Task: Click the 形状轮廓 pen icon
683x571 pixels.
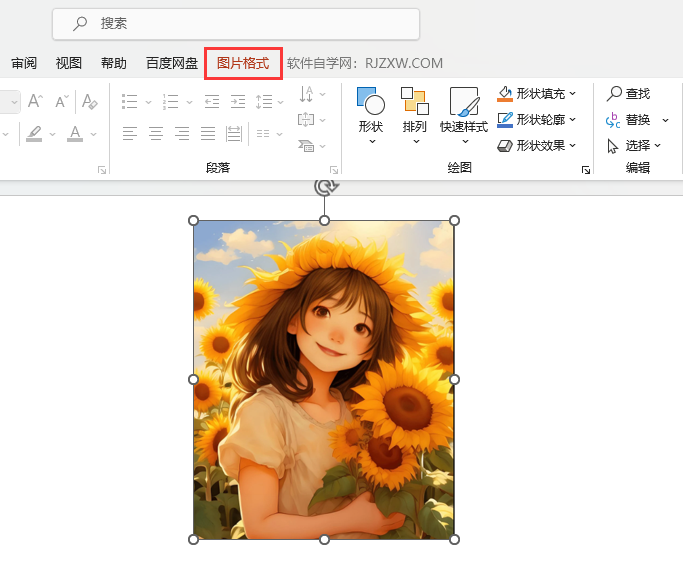Action: pyautogui.click(x=505, y=120)
